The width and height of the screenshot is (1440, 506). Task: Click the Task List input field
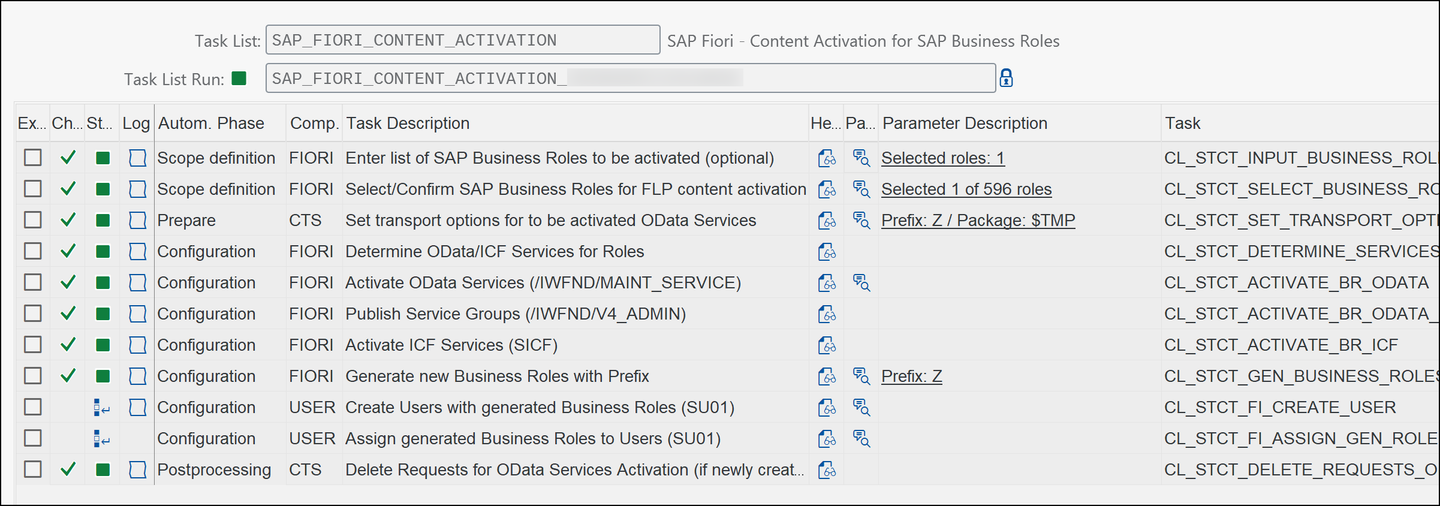pos(462,41)
